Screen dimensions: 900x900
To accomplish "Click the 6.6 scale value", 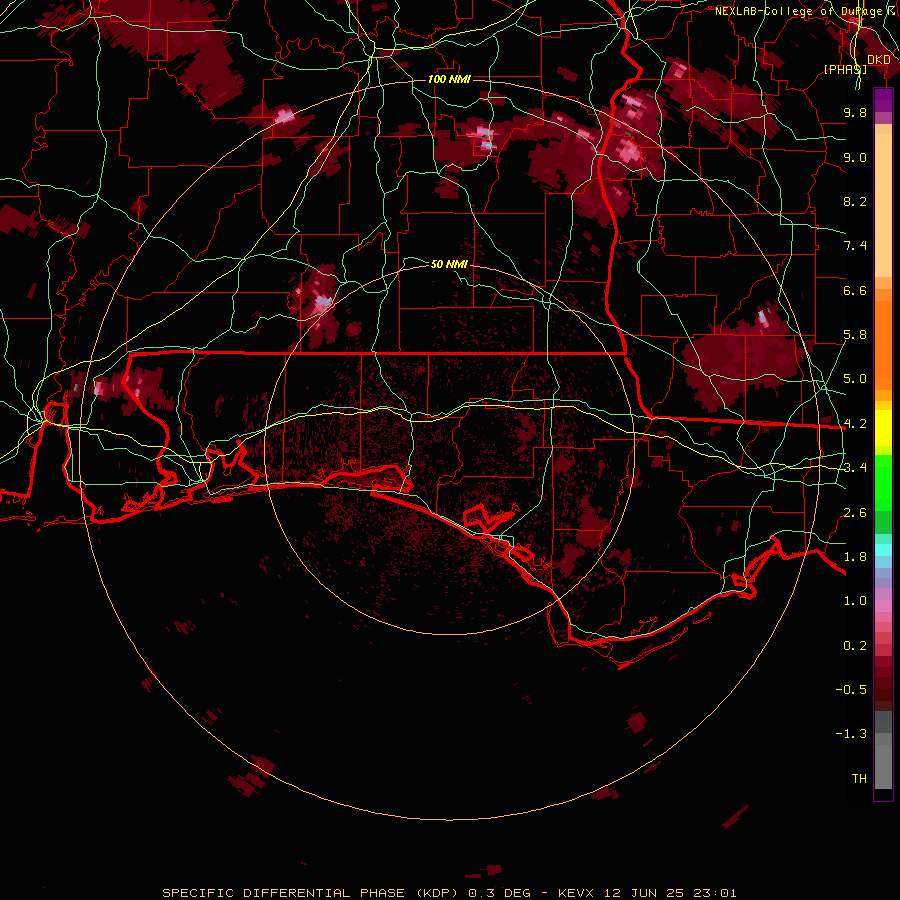I will click(855, 290).
